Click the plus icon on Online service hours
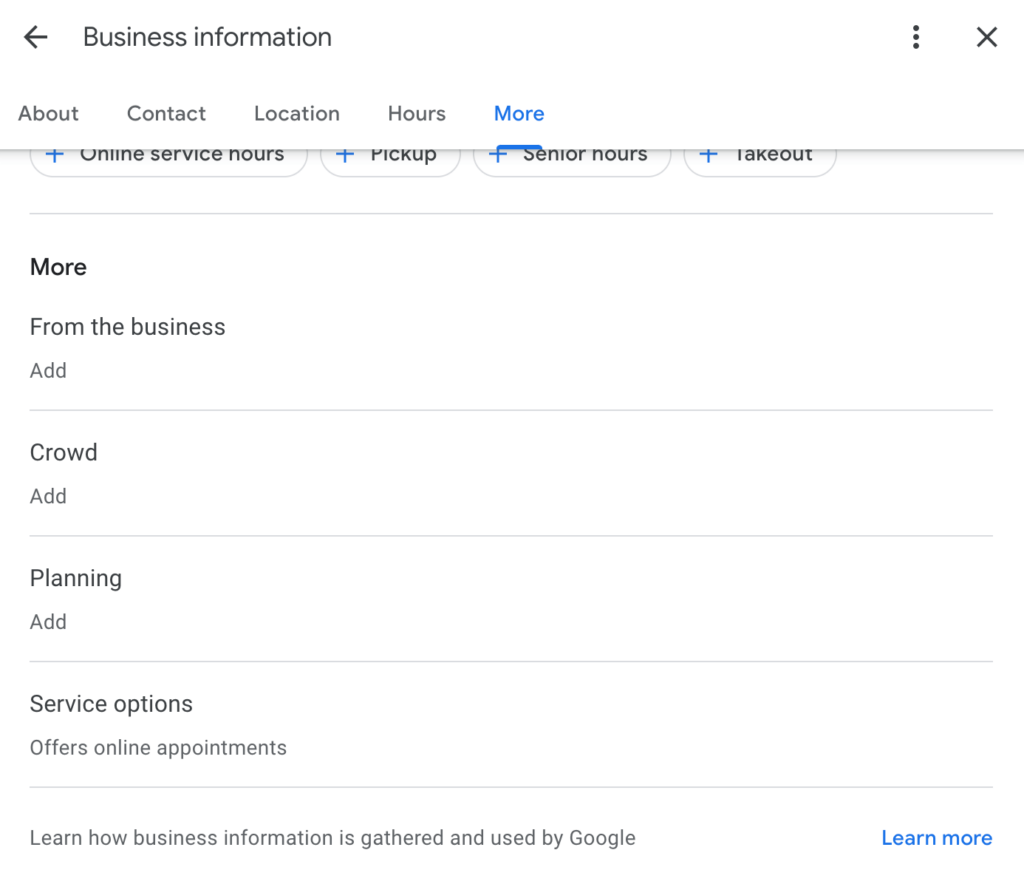Image resolution: width=1024 pixels, height=884 pixels. pos(55,156)
